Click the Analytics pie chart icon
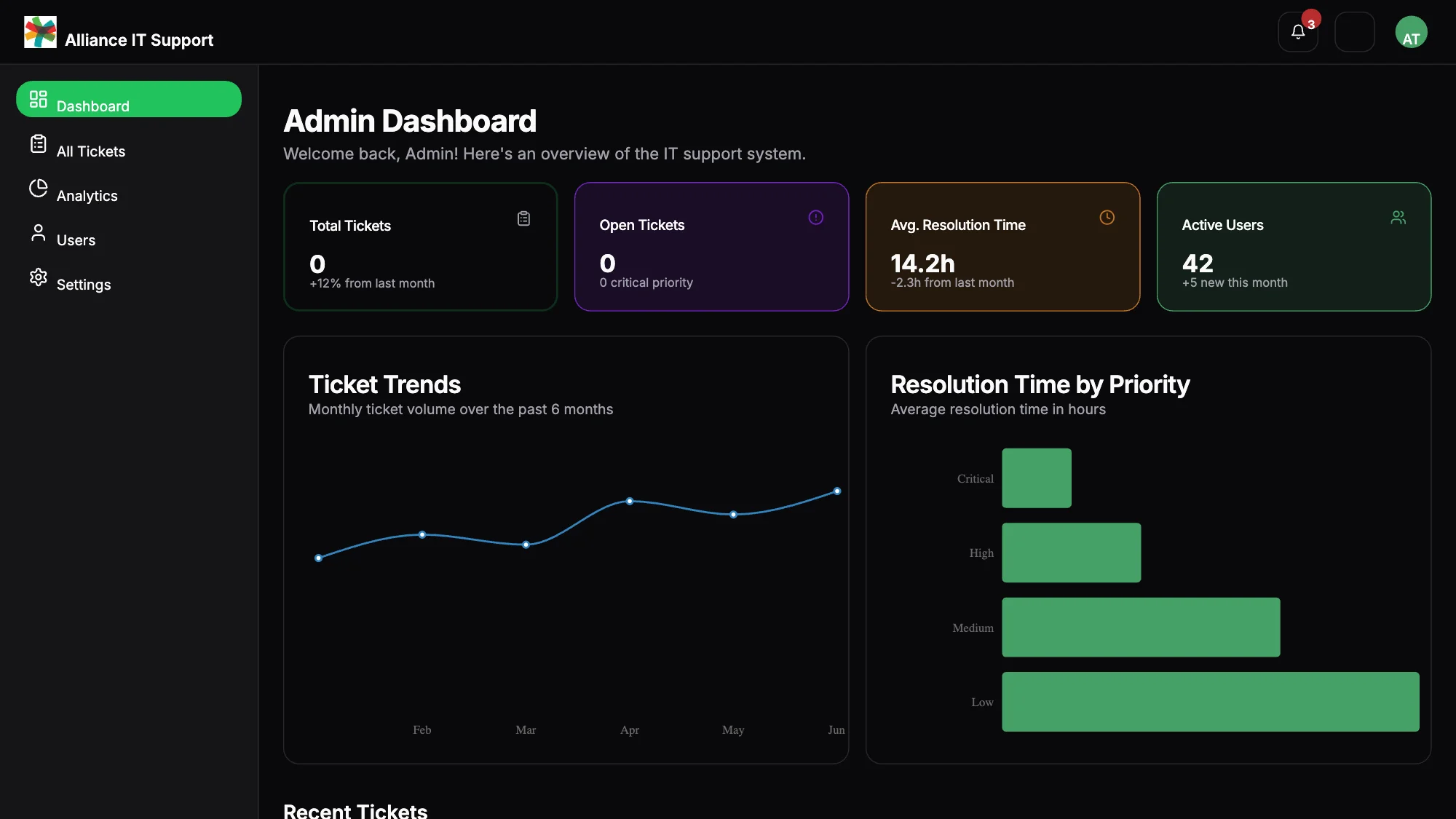This screenshot has width=1456, height=819. point(39,188)
